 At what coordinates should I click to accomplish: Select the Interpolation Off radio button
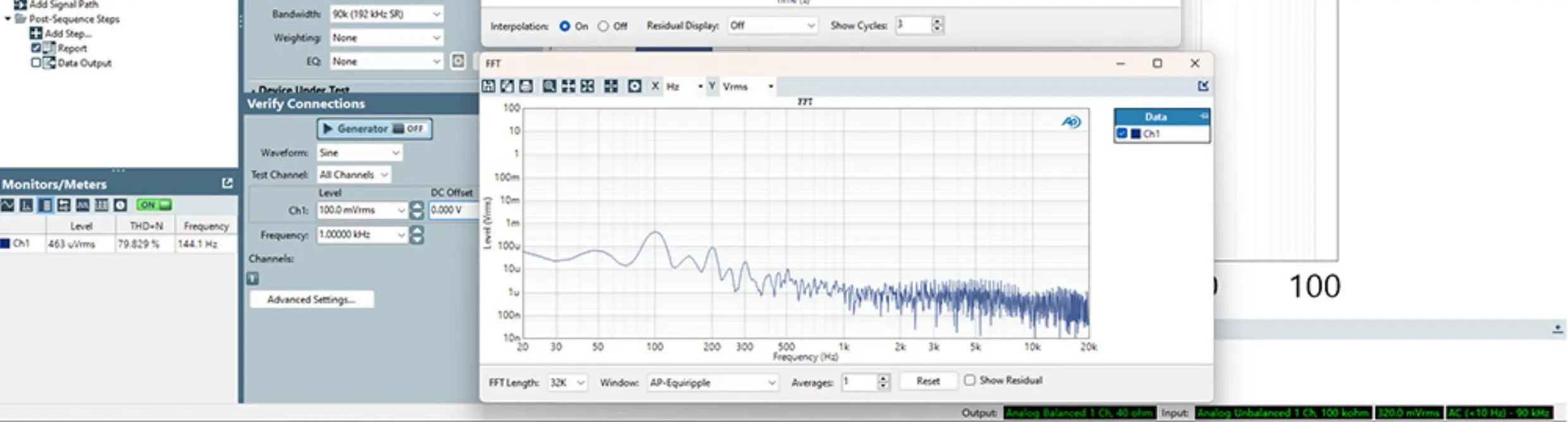click(x=603, y=26)
